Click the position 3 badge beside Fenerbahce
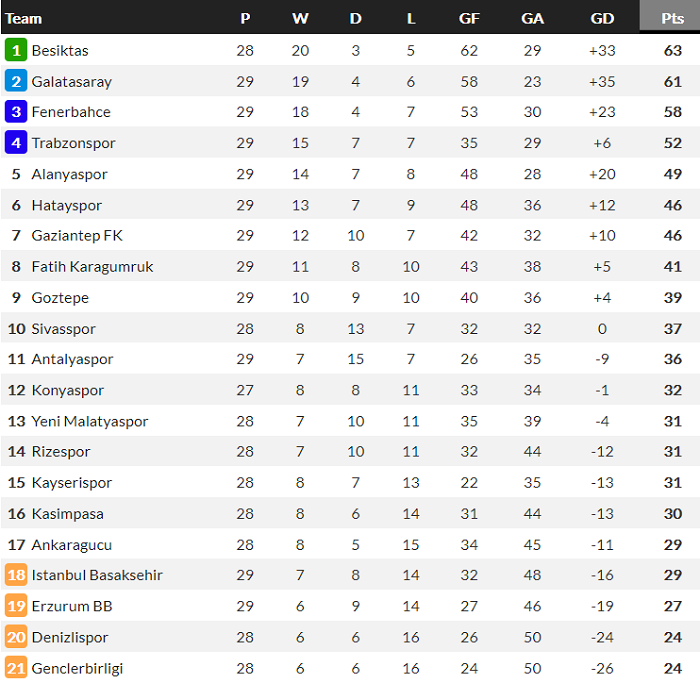The image size is (700, 683). 16,112
